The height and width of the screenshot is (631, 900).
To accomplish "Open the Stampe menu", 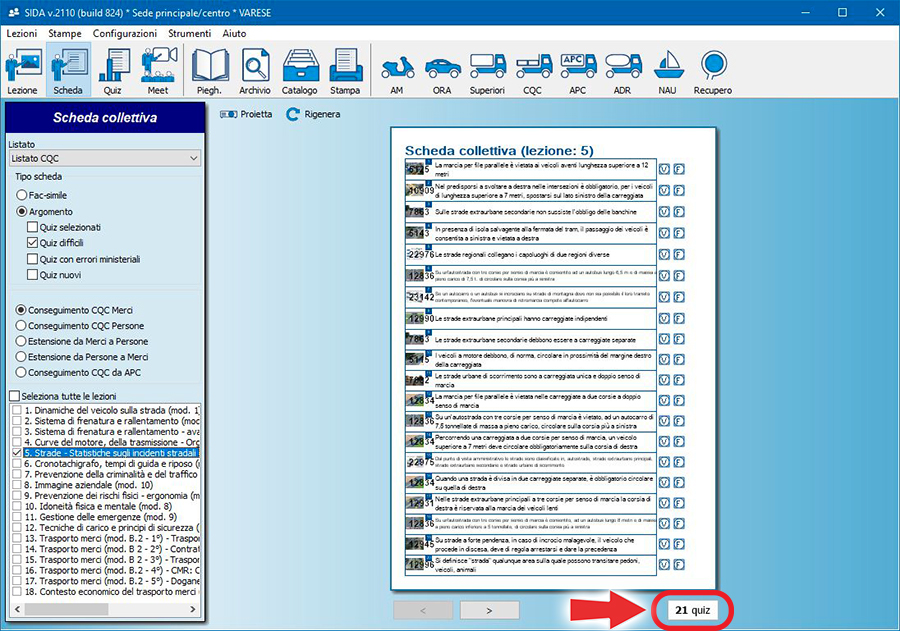I will (65, 33).
